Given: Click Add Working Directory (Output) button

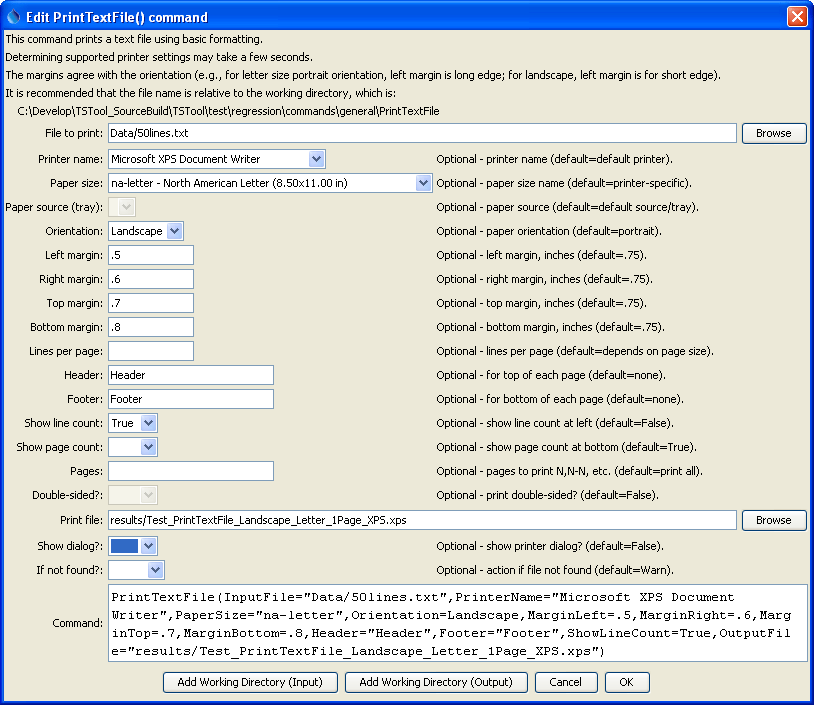Looking at the screenshot, I should [x=436, y=682].
